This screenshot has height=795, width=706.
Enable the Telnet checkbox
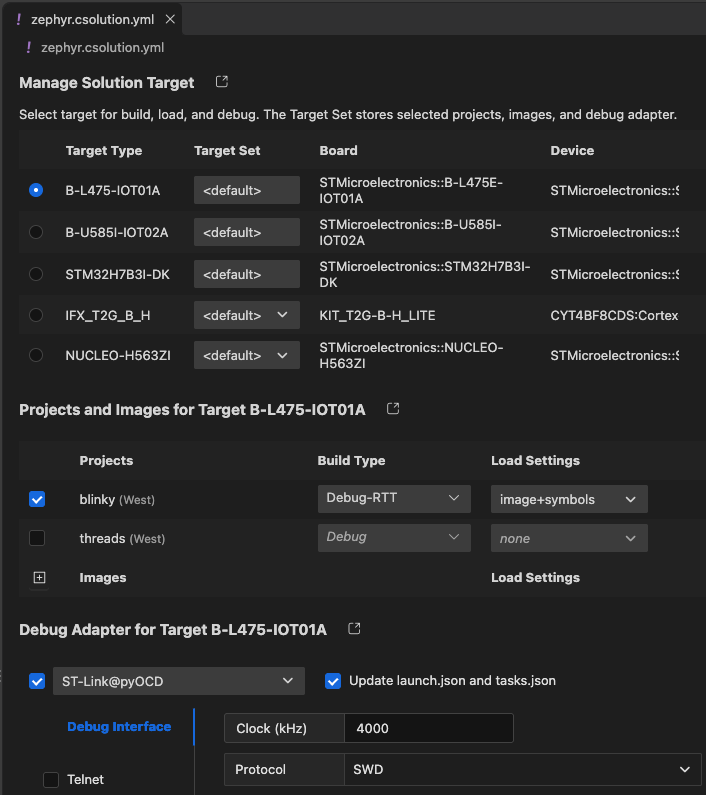click(x=51, y=779)
